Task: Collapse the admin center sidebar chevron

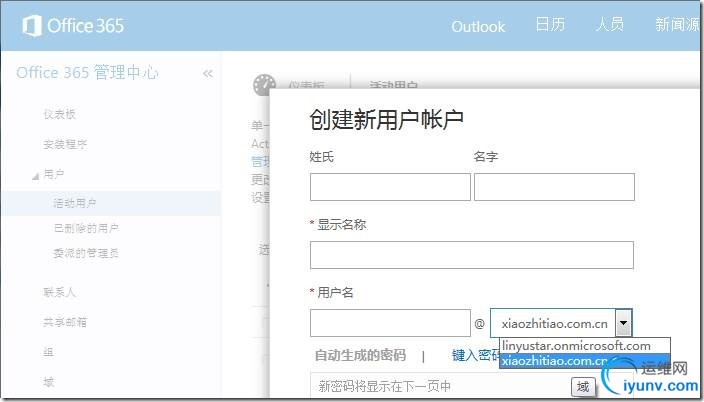Action: [207, 73]
